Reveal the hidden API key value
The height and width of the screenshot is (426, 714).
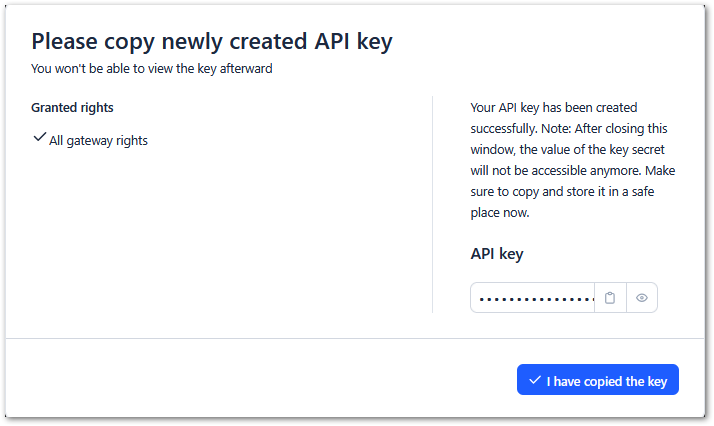tap(642, 298)
